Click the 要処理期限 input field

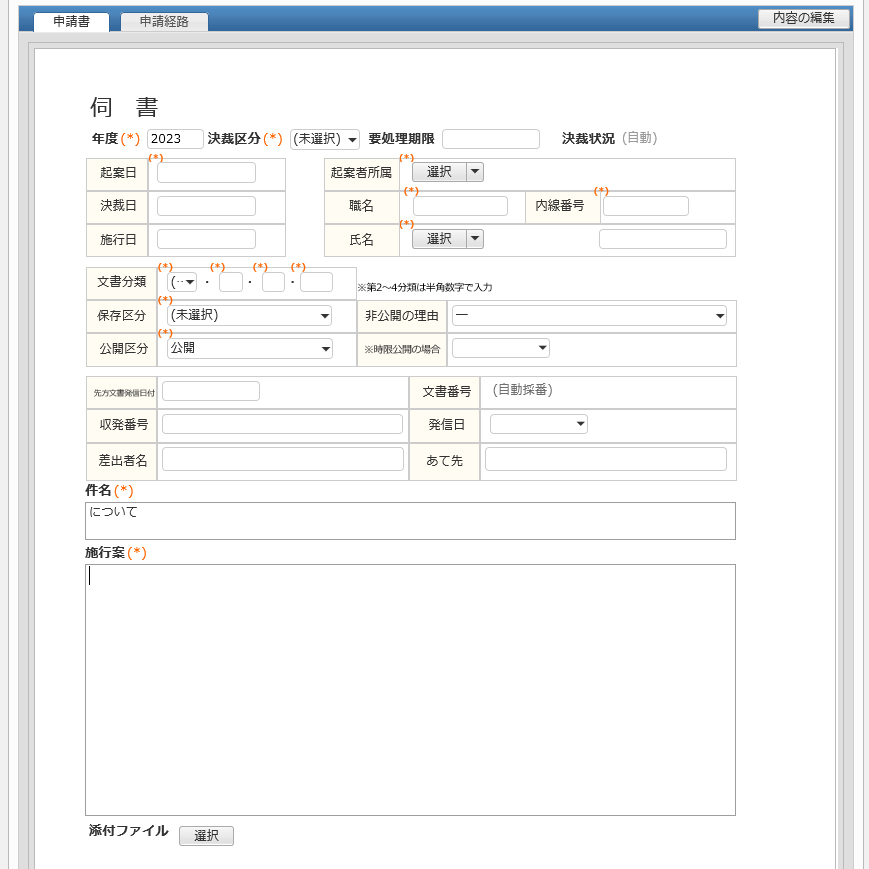click(x=490, y=138)
